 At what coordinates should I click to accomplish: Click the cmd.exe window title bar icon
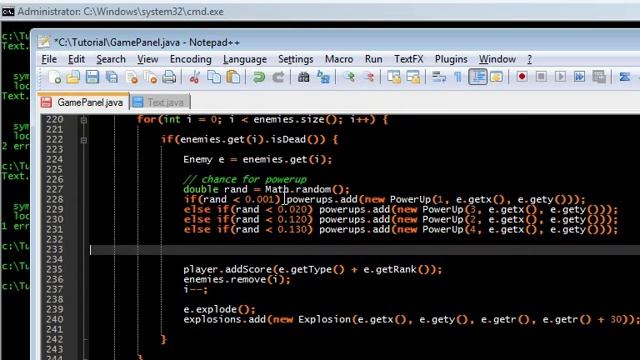tap(8, 11)
